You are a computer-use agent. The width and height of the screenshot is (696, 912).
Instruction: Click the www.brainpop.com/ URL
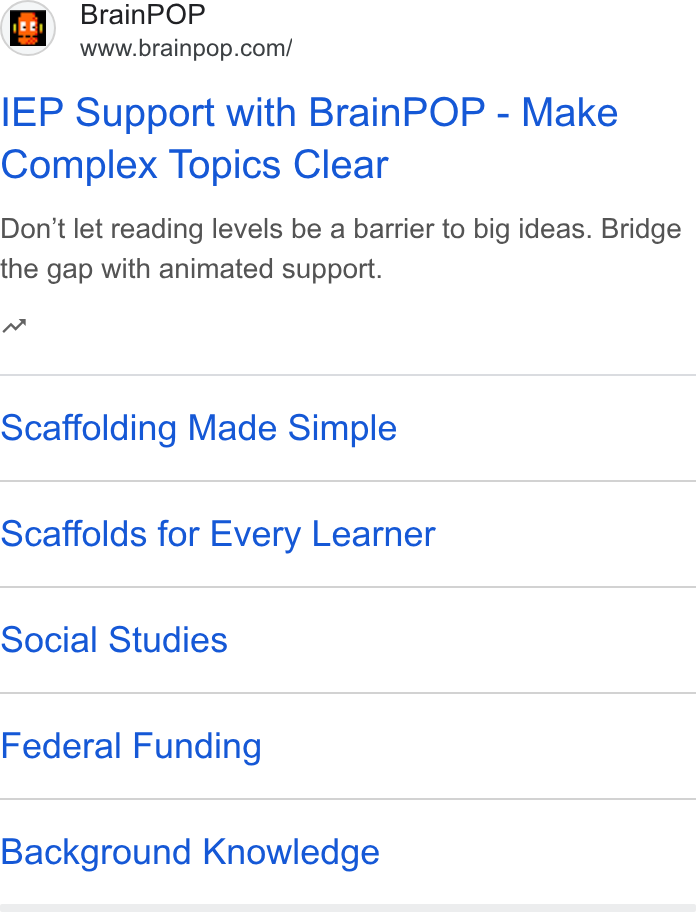tap(186, 48)
